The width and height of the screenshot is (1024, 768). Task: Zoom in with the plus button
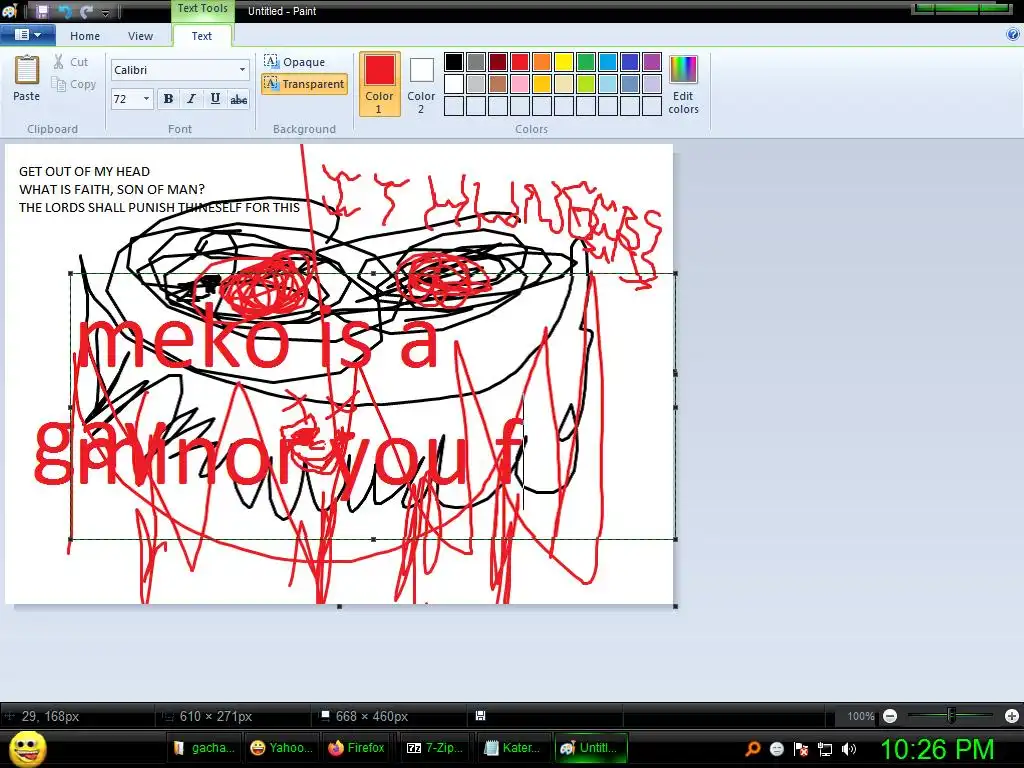pos(1012,716)
